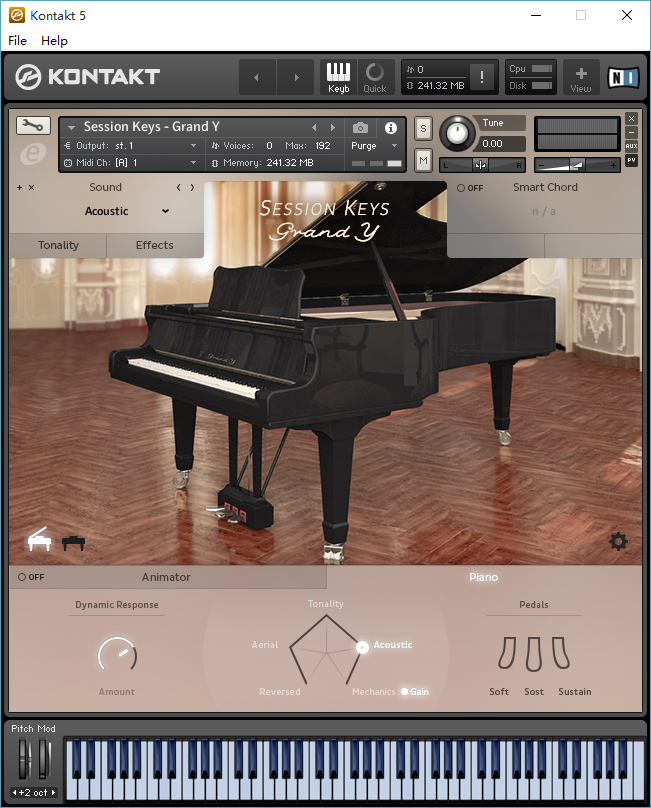Go to previous browser item arrow in header
Viewport: 651px width, 808px height.
click(256, 77)
